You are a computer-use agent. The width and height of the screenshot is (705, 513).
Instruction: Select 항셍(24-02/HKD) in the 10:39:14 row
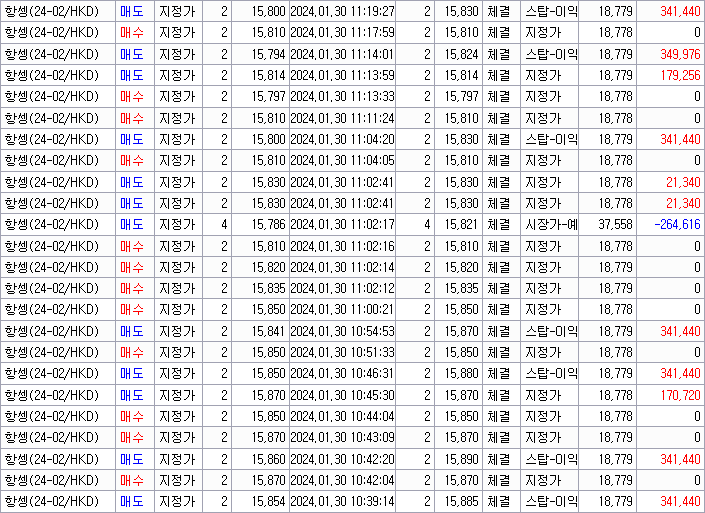tap(52, 501)
